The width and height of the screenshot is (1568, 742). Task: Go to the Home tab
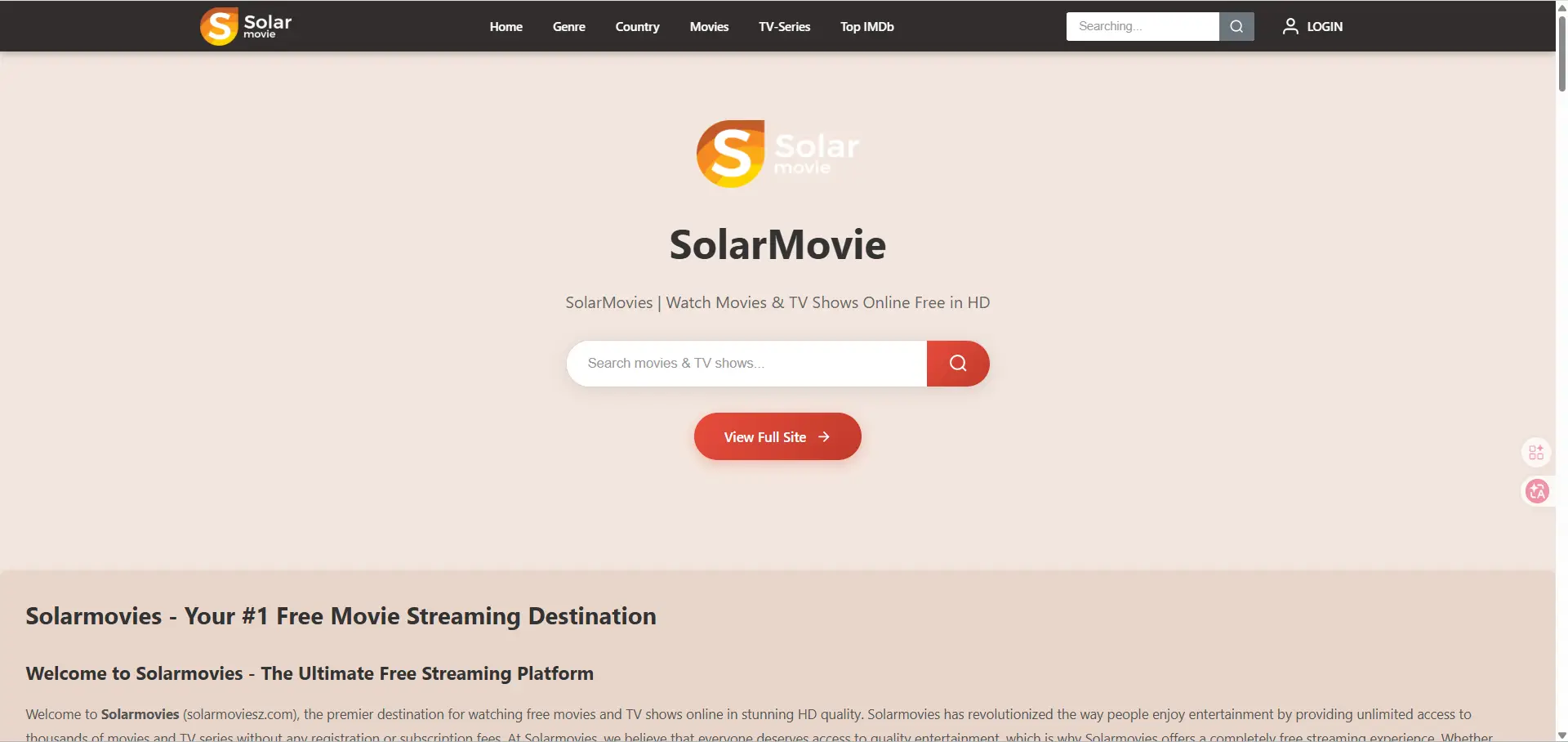click(506, 26)
